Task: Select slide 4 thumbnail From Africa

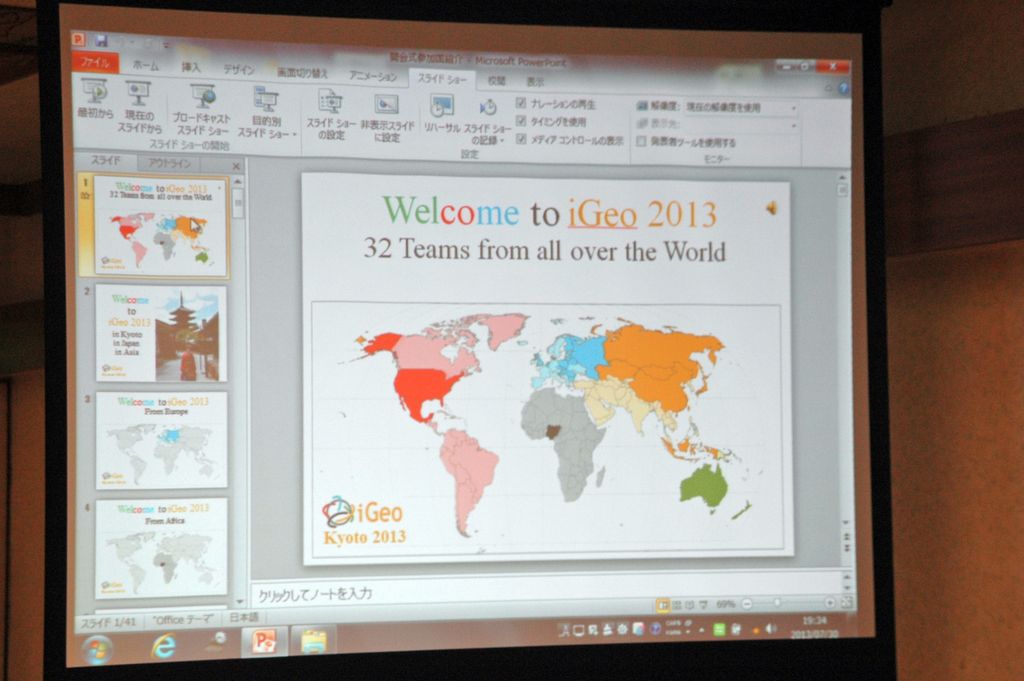Action: (161, 548)
